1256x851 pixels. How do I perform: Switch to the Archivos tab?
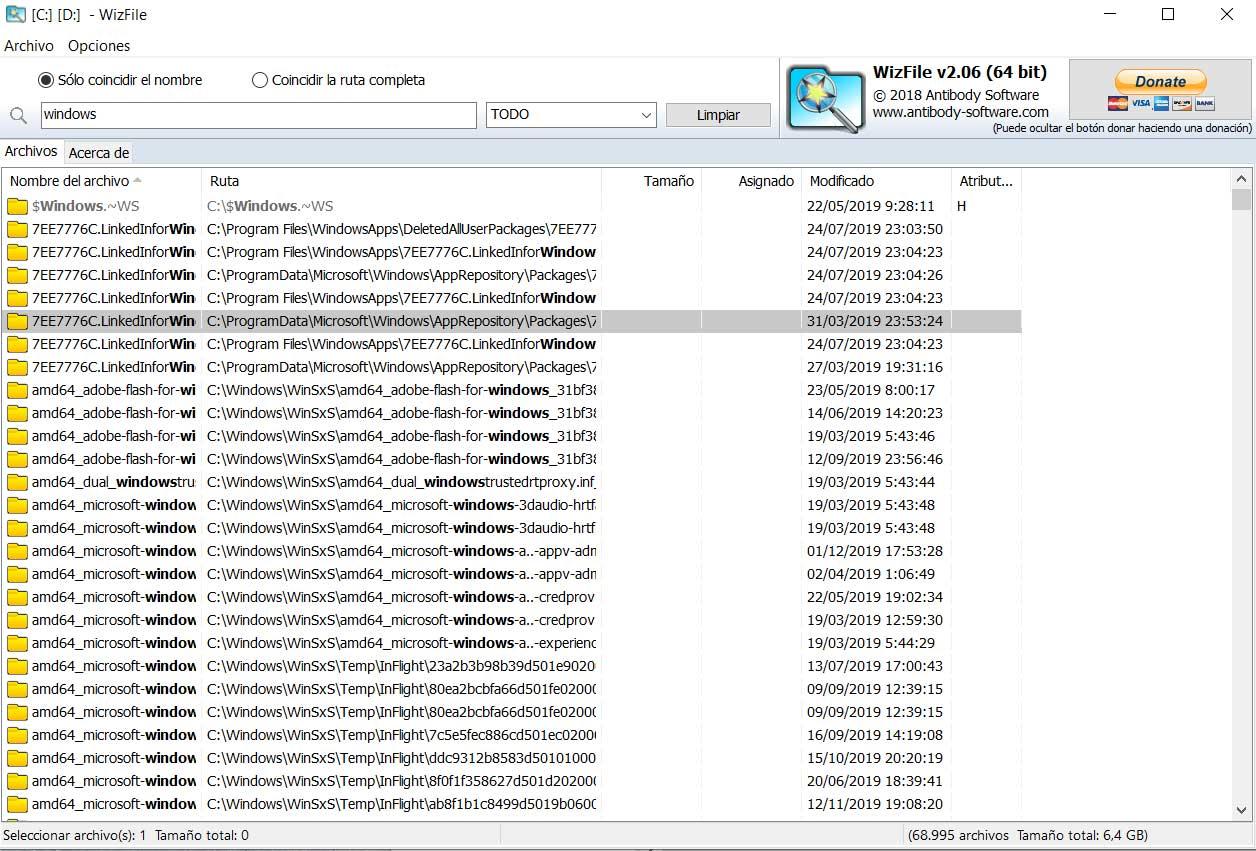click(x=31, y=151)
